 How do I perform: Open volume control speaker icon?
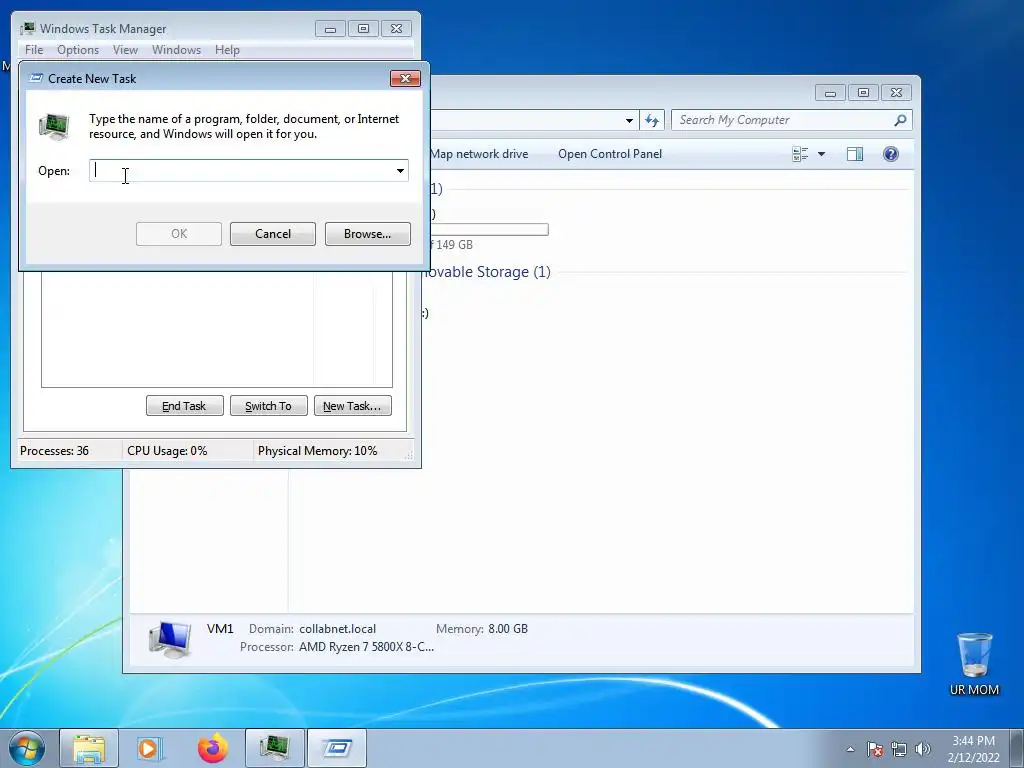coord(923,749)
